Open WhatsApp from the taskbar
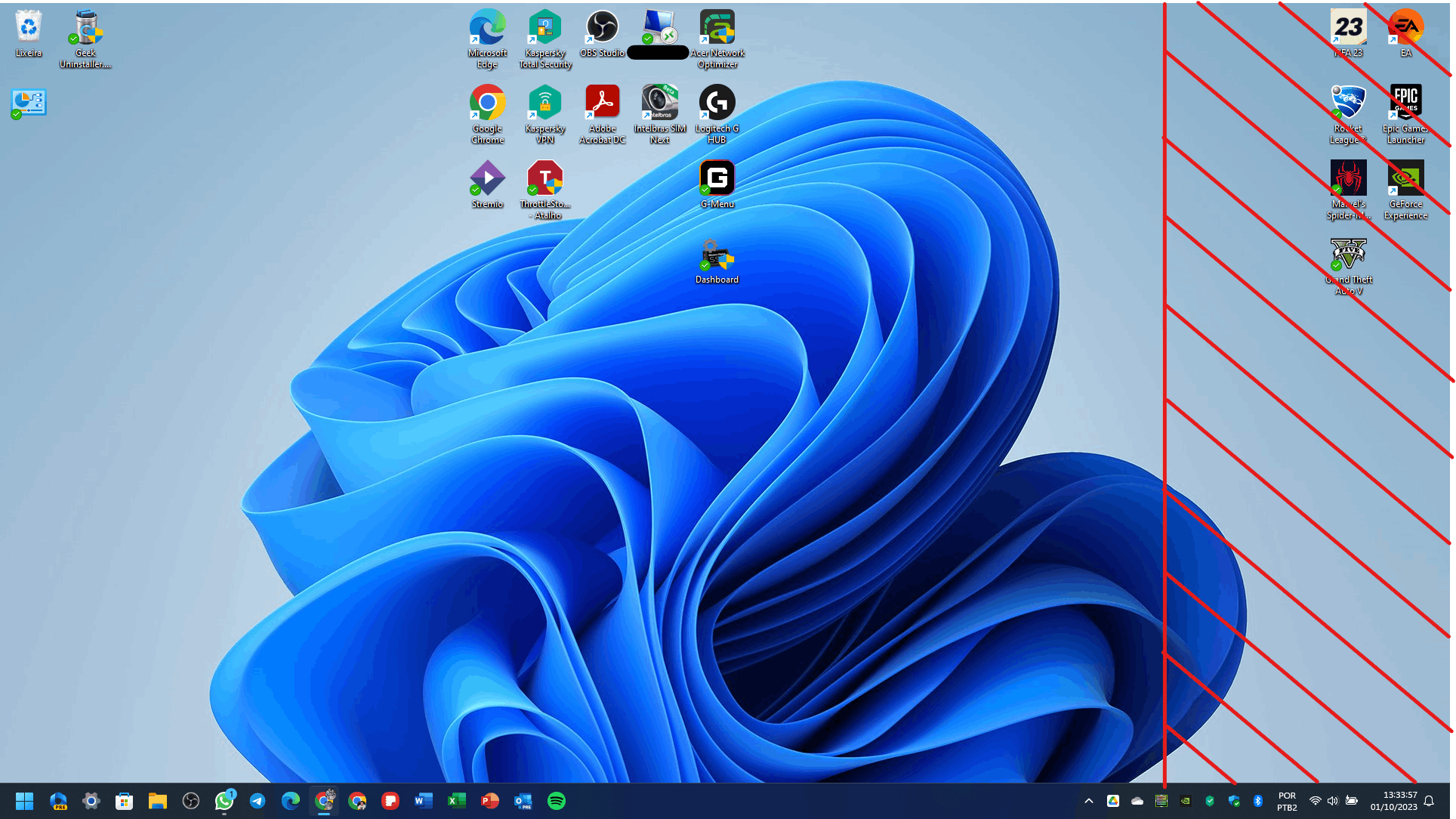This screenshot has height=819, width=1456. pos(224,801)
